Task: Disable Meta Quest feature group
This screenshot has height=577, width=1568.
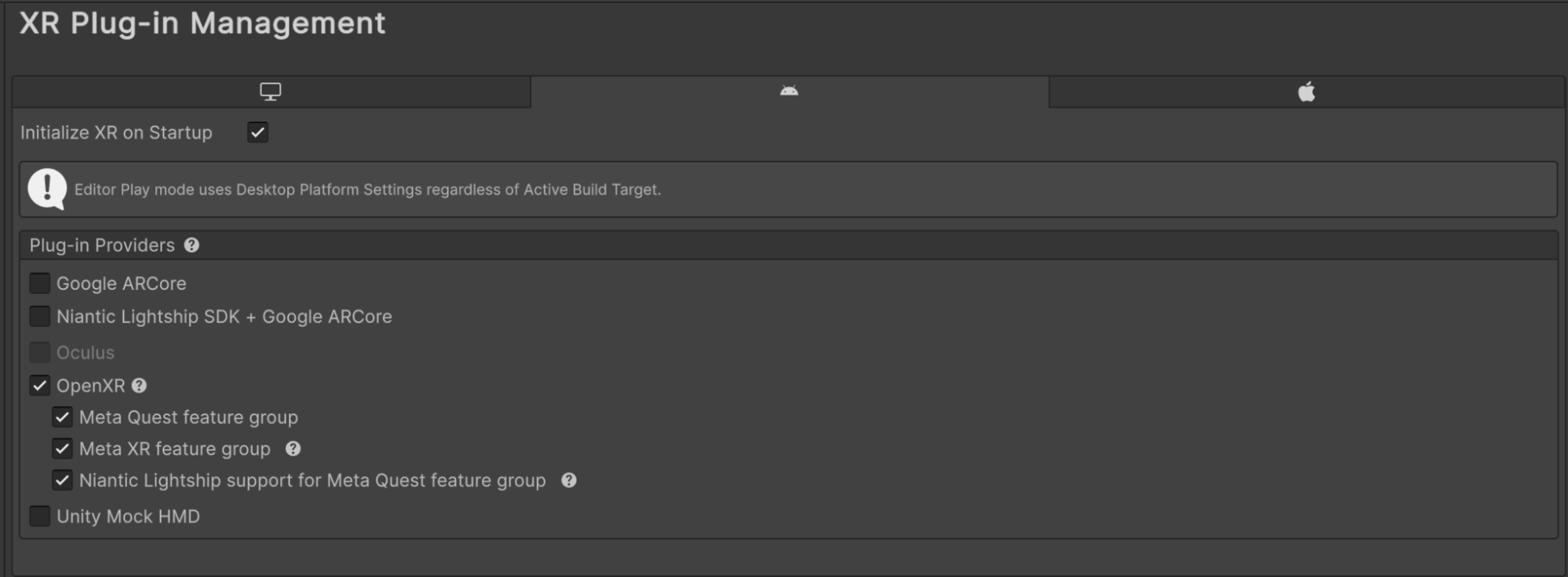Action: (63, 417)
